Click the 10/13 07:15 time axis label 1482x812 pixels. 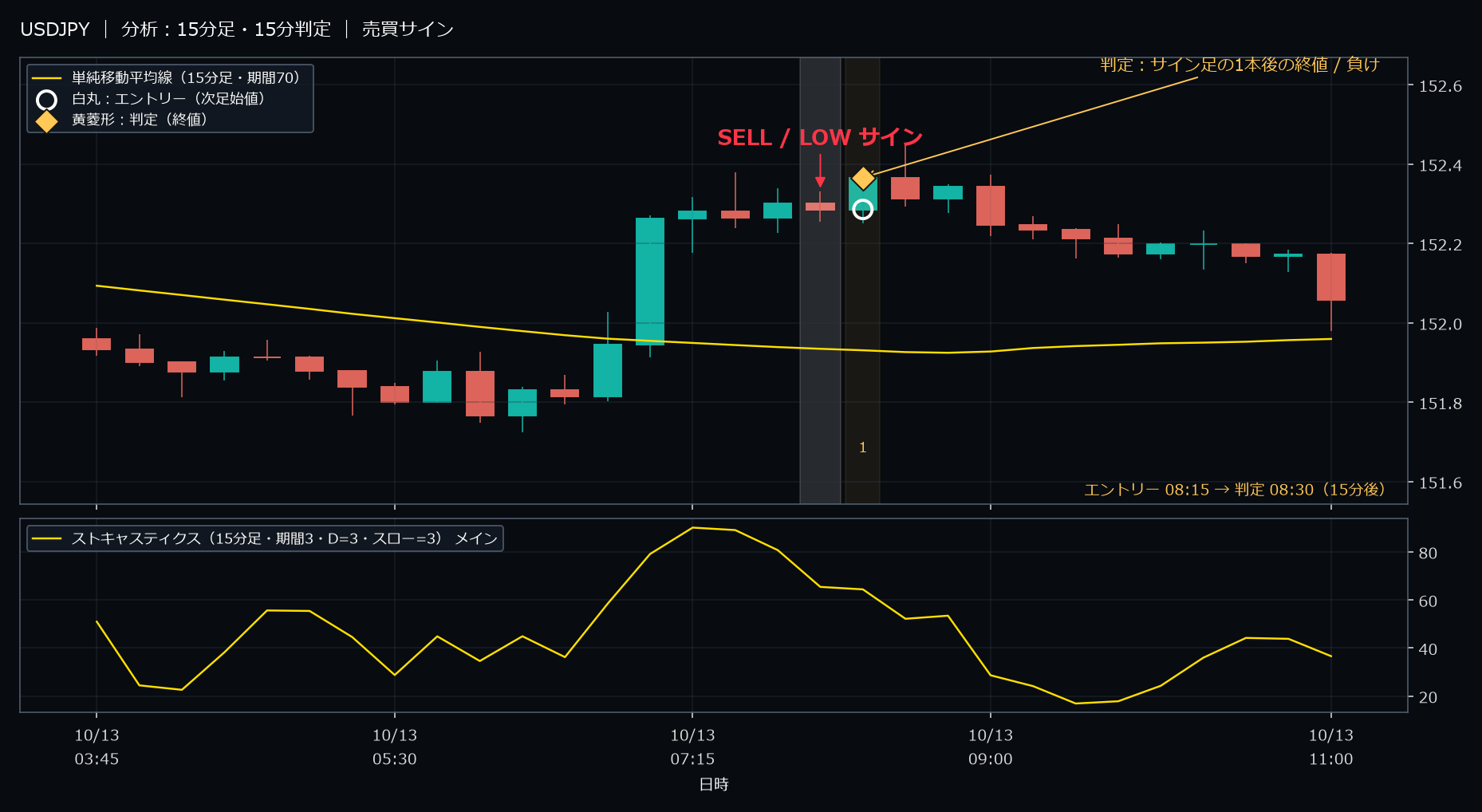click(692, 747)
